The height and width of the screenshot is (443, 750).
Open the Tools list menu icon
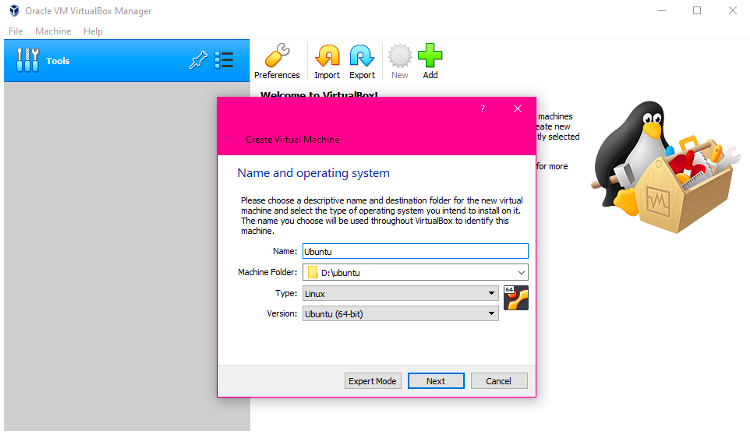tap(224, 60)
